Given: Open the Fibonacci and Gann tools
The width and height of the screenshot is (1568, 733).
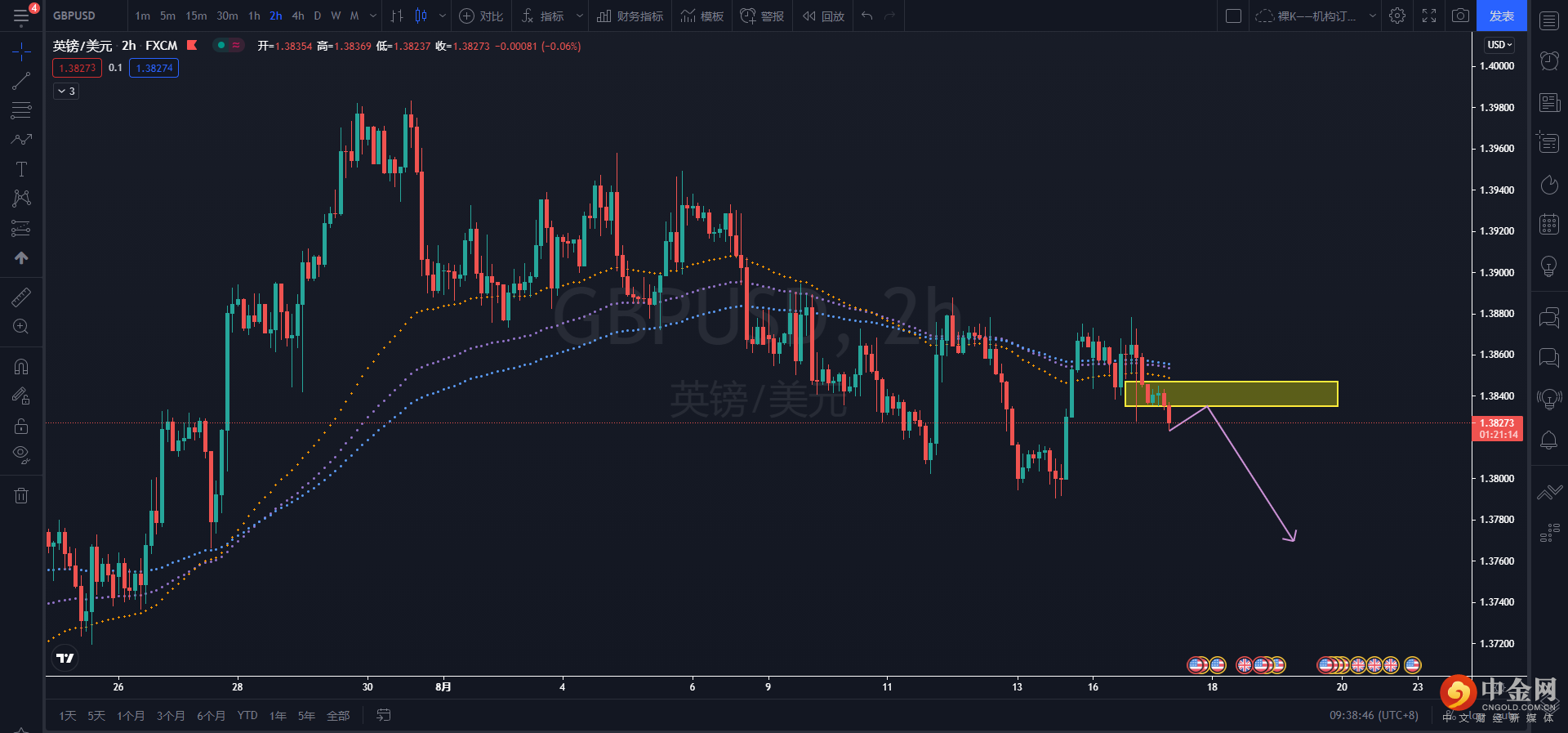Looking at the screenshot, I should pyautogui.click(x=21, y=110).
